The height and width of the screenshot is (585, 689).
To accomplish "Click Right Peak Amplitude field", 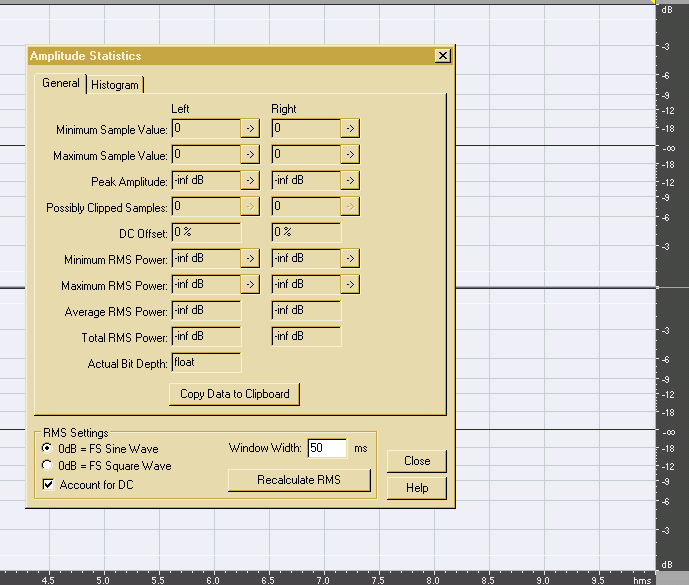I will click(x=306, y=180).
